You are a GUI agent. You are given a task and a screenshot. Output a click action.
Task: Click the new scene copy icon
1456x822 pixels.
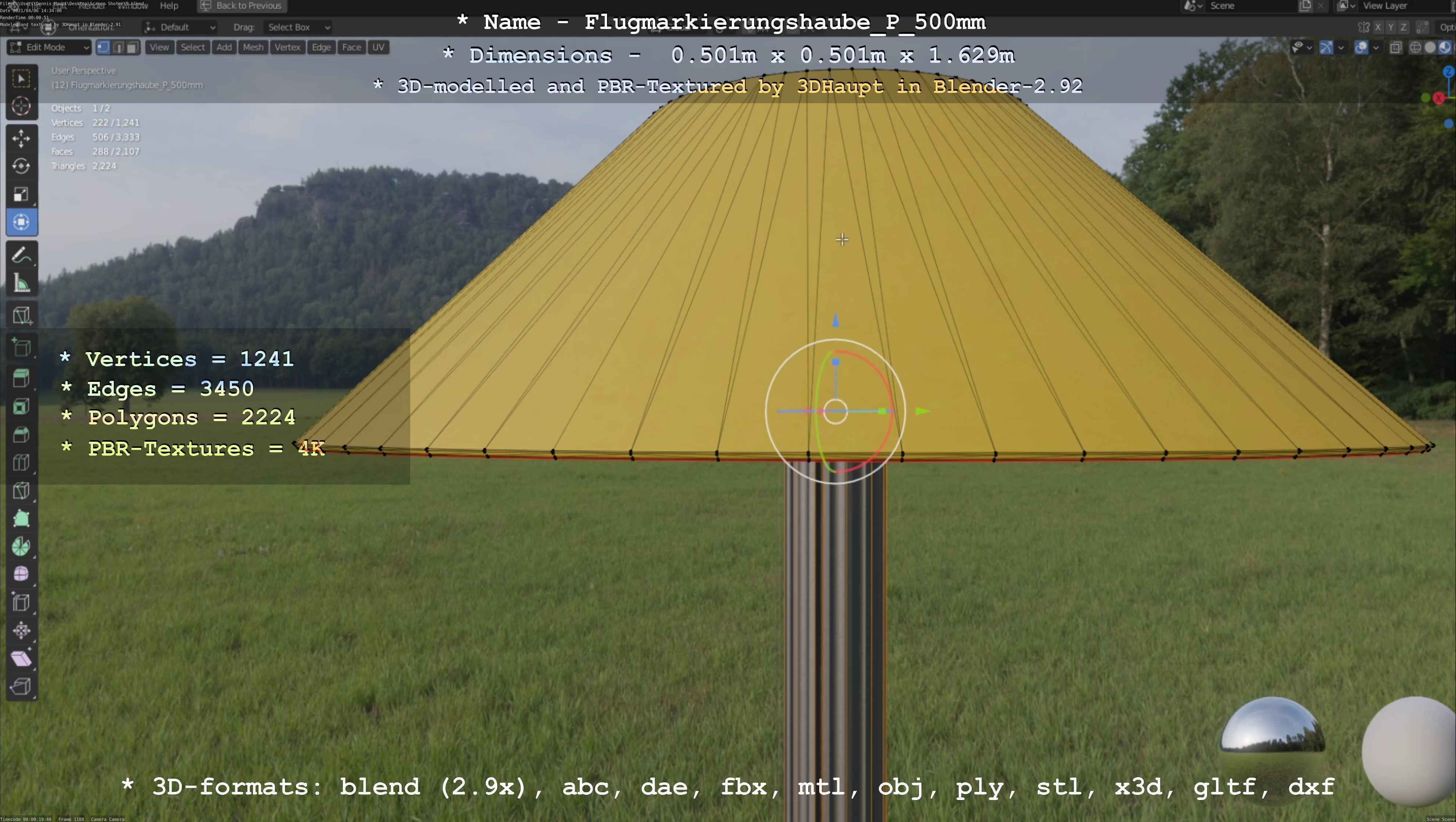(1306, 6)
